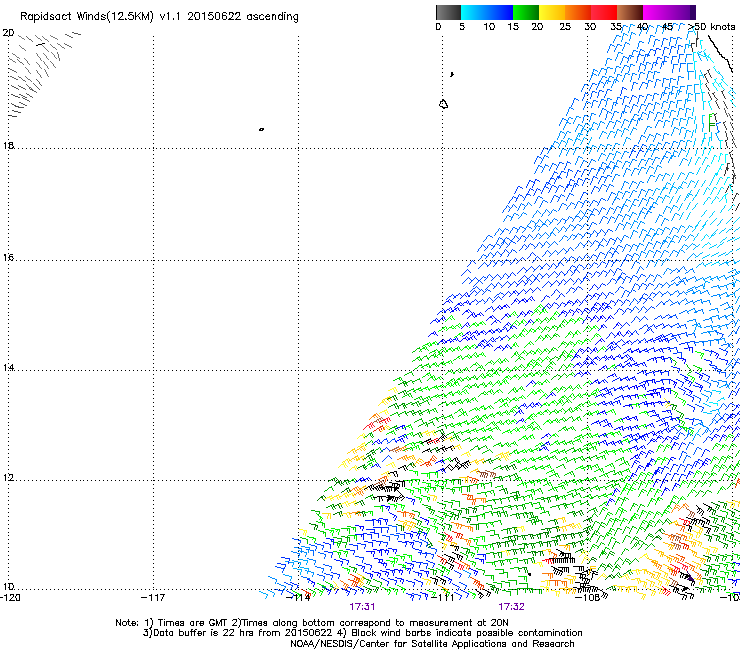Click the tiny island outline left of the -114 gridline
The image size is (740, 650).
point(261,129)
